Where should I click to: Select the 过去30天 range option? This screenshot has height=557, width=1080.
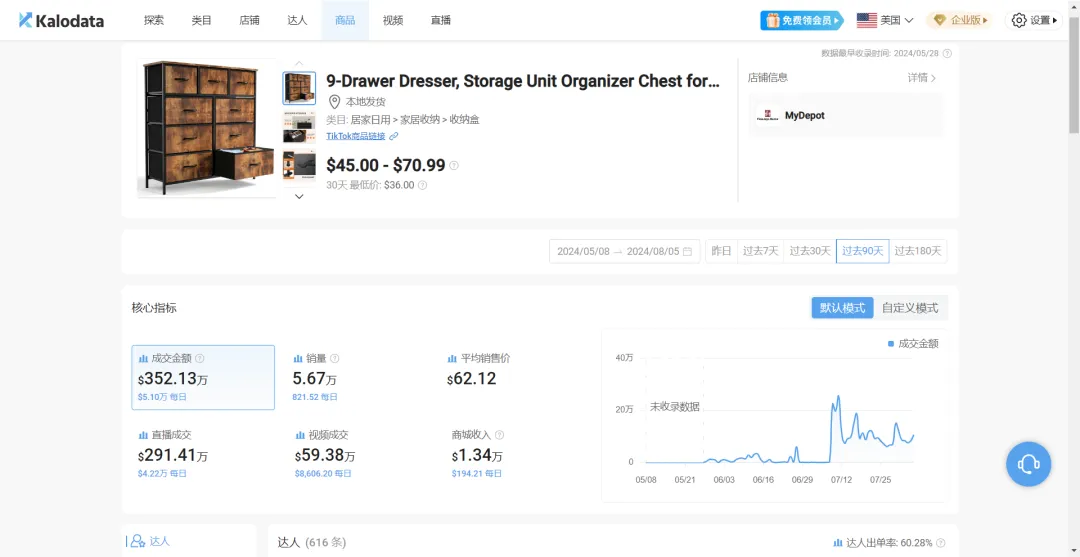pos(810,251)
